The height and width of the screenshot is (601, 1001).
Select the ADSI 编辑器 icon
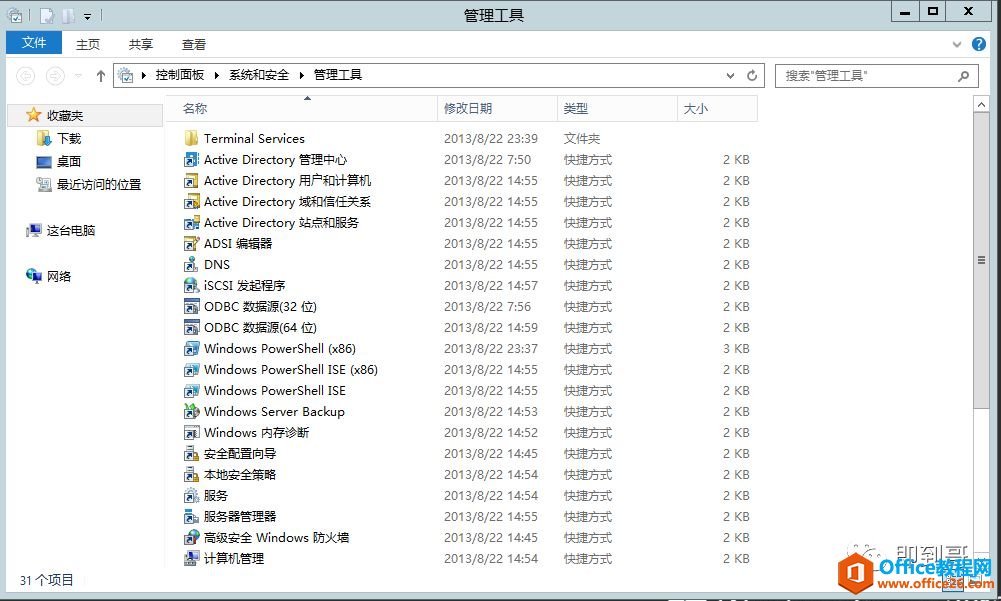pyautogui.click(x=192, y=244)
